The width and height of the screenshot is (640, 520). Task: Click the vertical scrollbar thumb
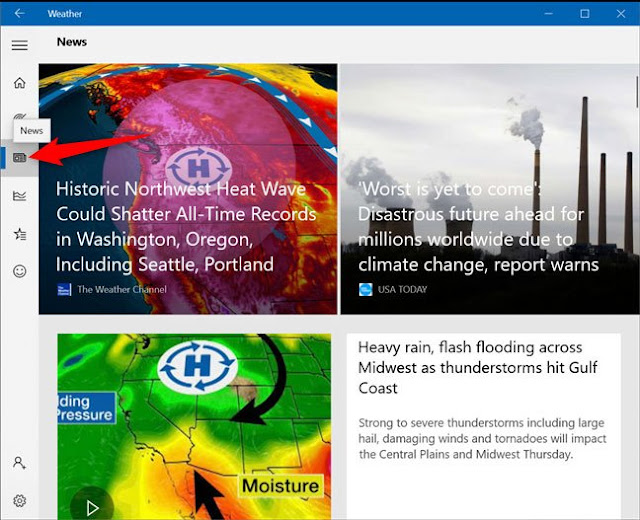click(638, 92)
